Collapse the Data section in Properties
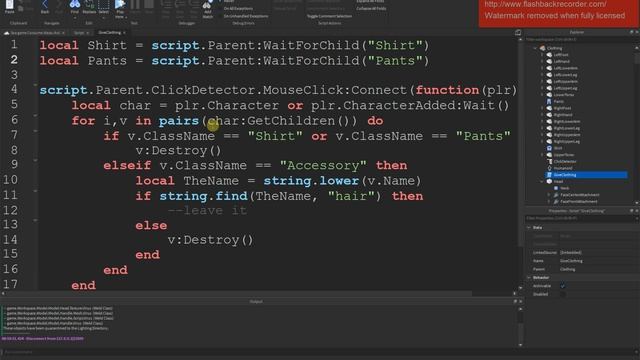 (x=529, y=227)
